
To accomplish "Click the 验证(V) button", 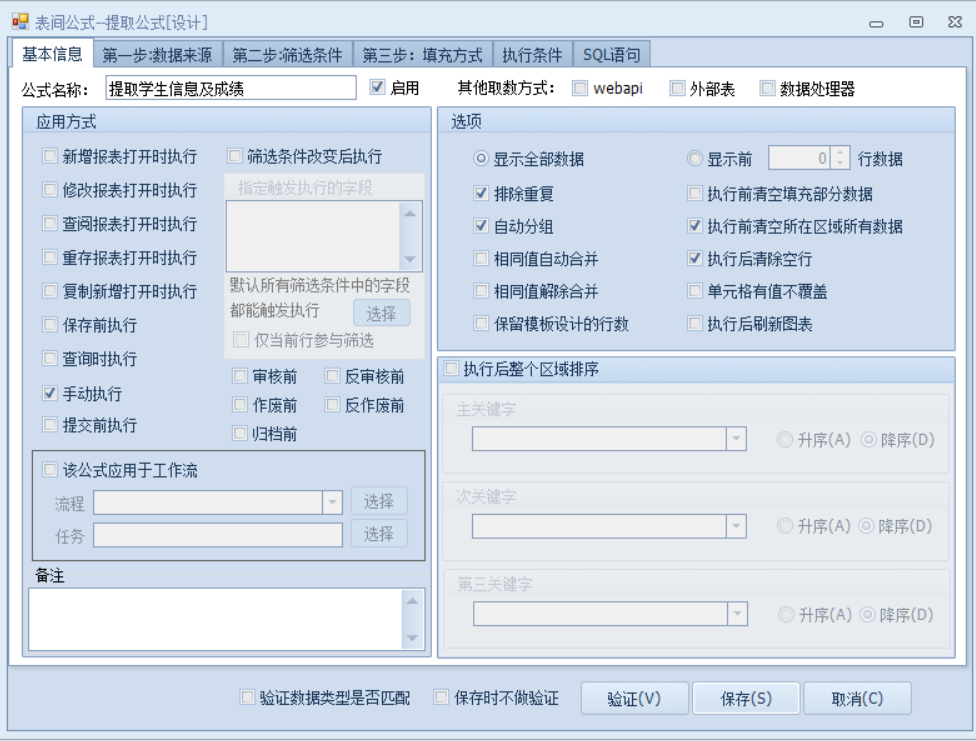I will pos(634,699).
